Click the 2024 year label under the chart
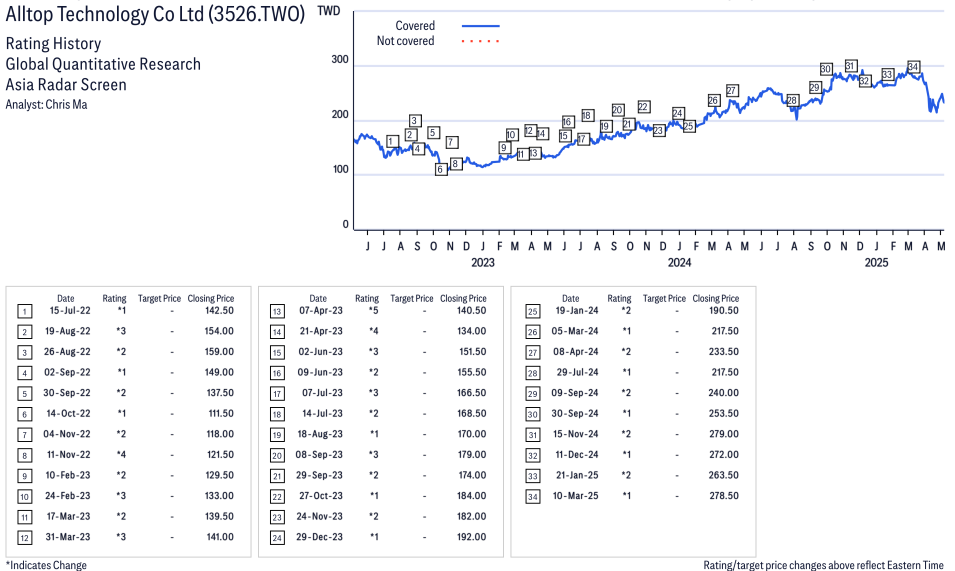 pos(680,262)
